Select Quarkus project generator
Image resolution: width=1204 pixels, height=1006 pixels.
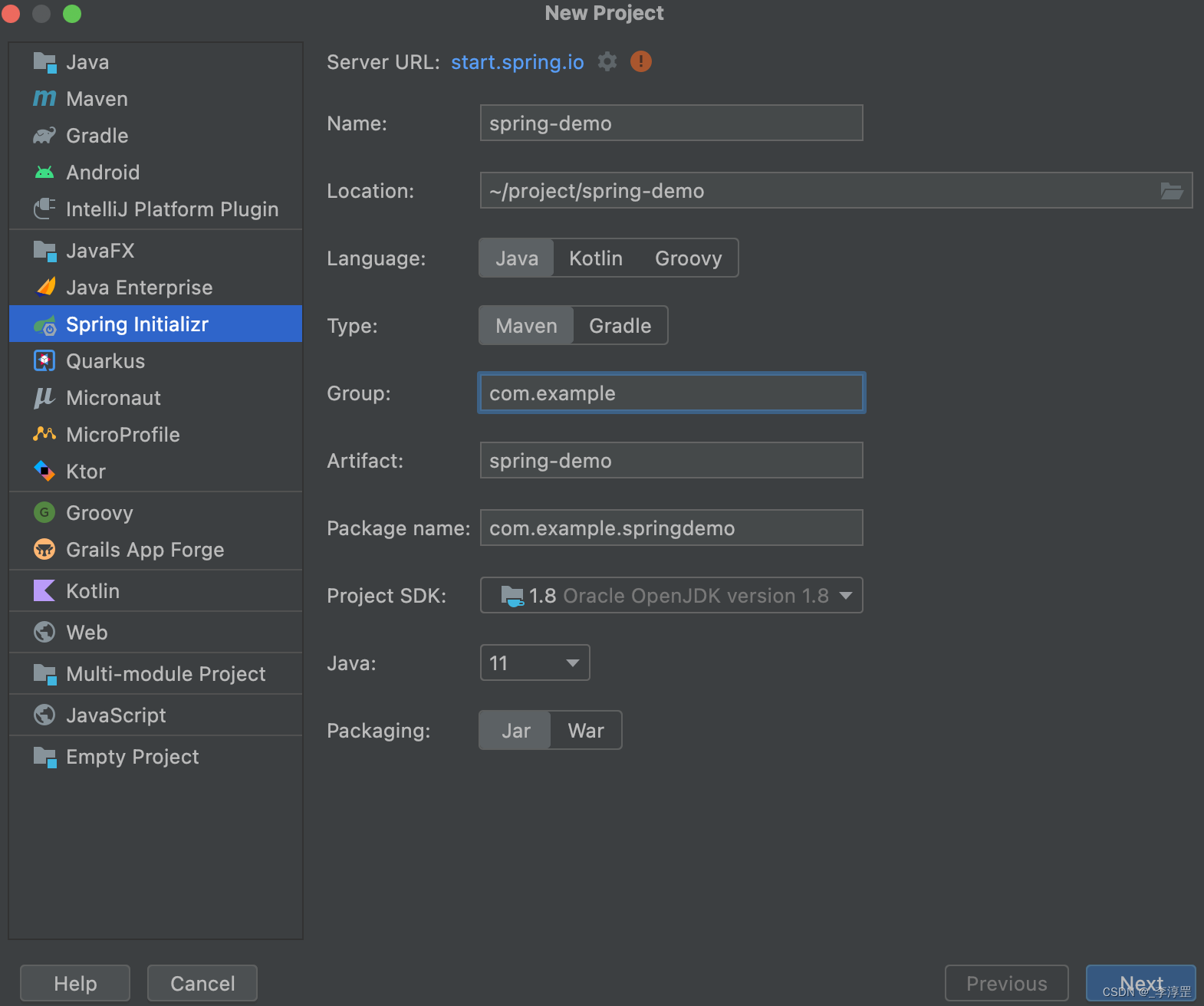point(156,361)
